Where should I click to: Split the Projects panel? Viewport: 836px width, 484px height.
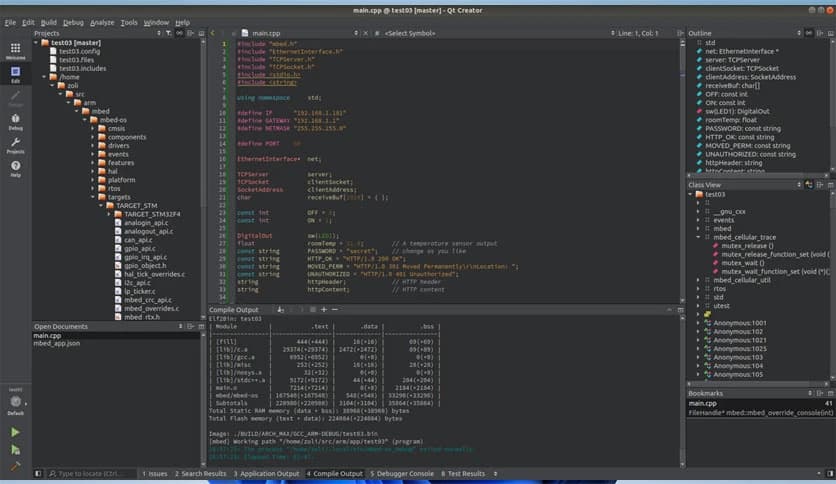pyautogui.click(x=190, y=33)
